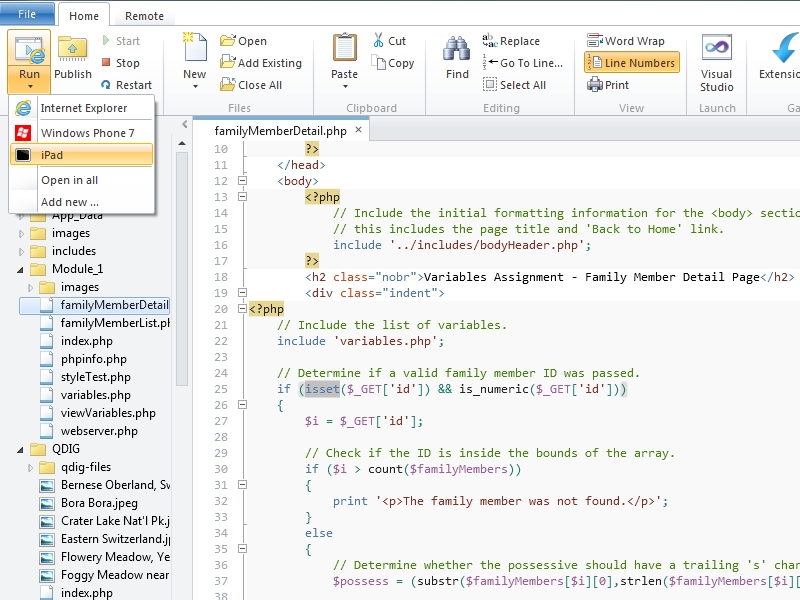The height and width of the screenshot is (600, 800).
Task: Switch to the Remote ribbon tab
Action: [144, 16]
